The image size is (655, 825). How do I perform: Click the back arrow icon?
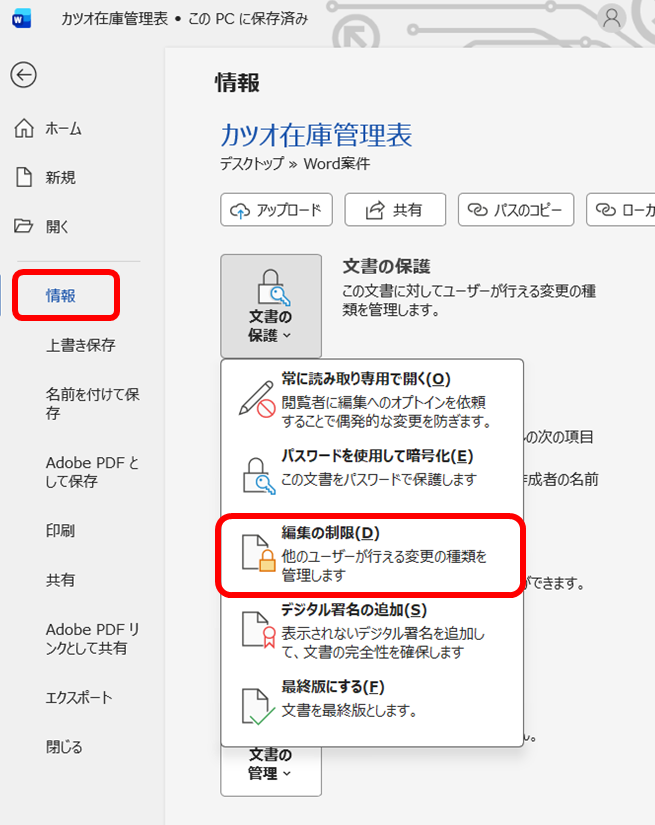(23, 75)
